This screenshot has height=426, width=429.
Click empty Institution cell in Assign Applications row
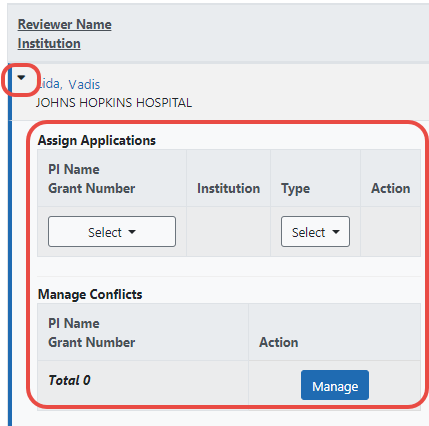tap(228, 232)
